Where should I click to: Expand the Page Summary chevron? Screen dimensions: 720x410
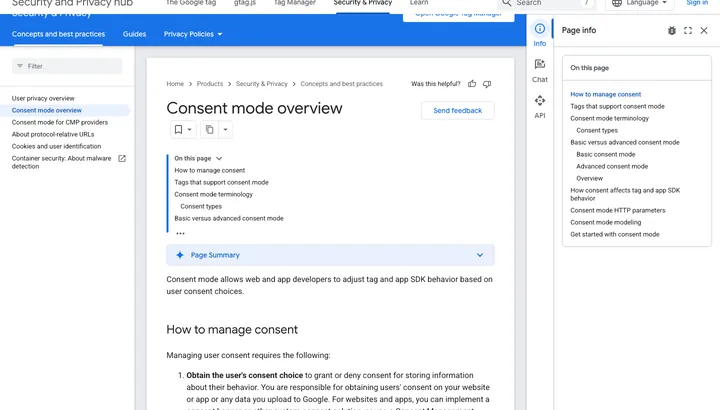click(x=479, y=255)
